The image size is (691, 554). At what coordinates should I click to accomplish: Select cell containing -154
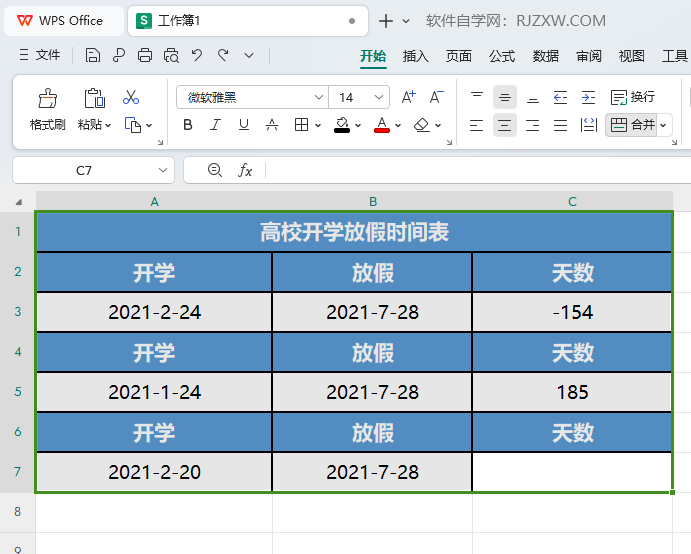572,312
